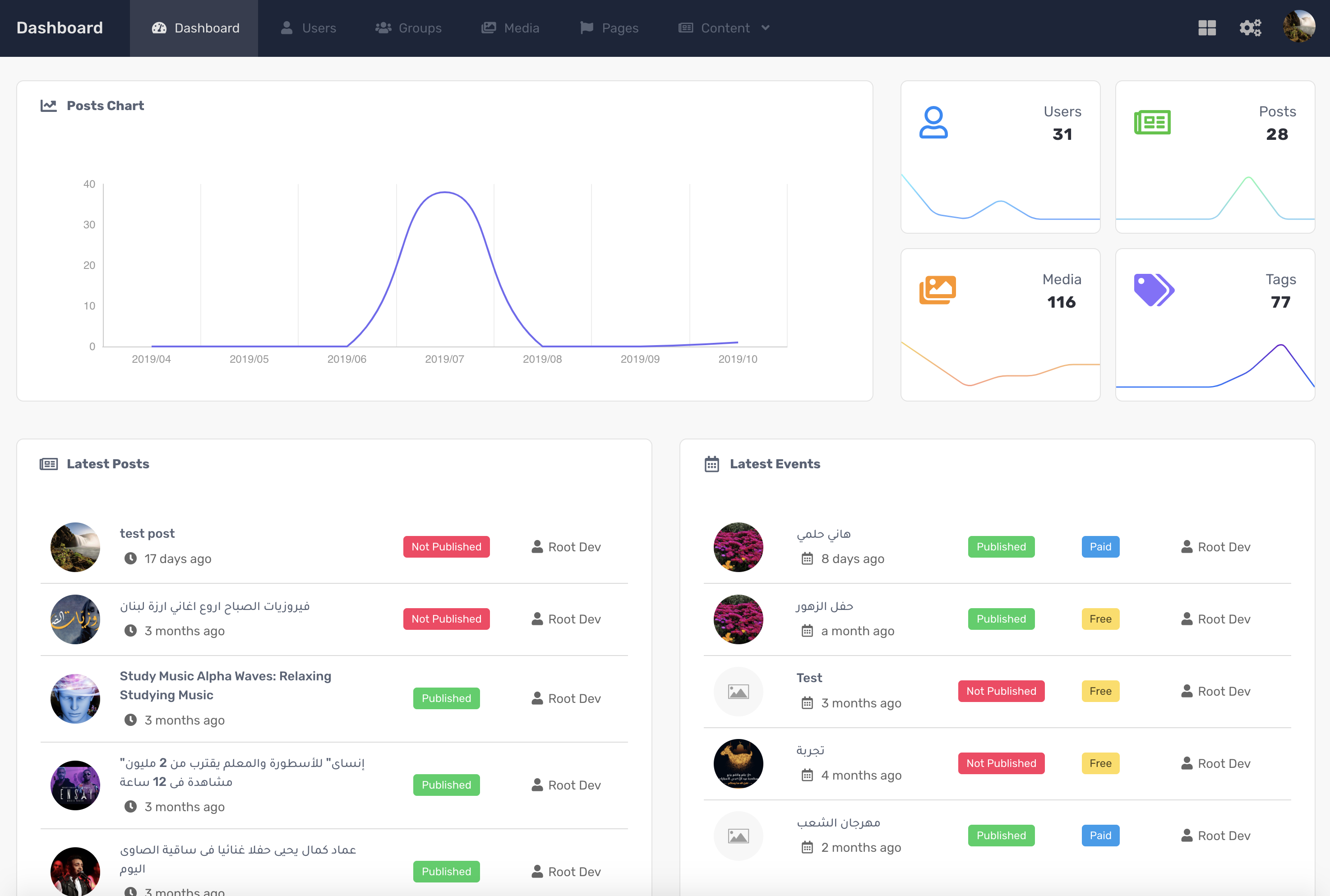
Task: Click Root Dev author on Study Music post
Action: (566, 698)
